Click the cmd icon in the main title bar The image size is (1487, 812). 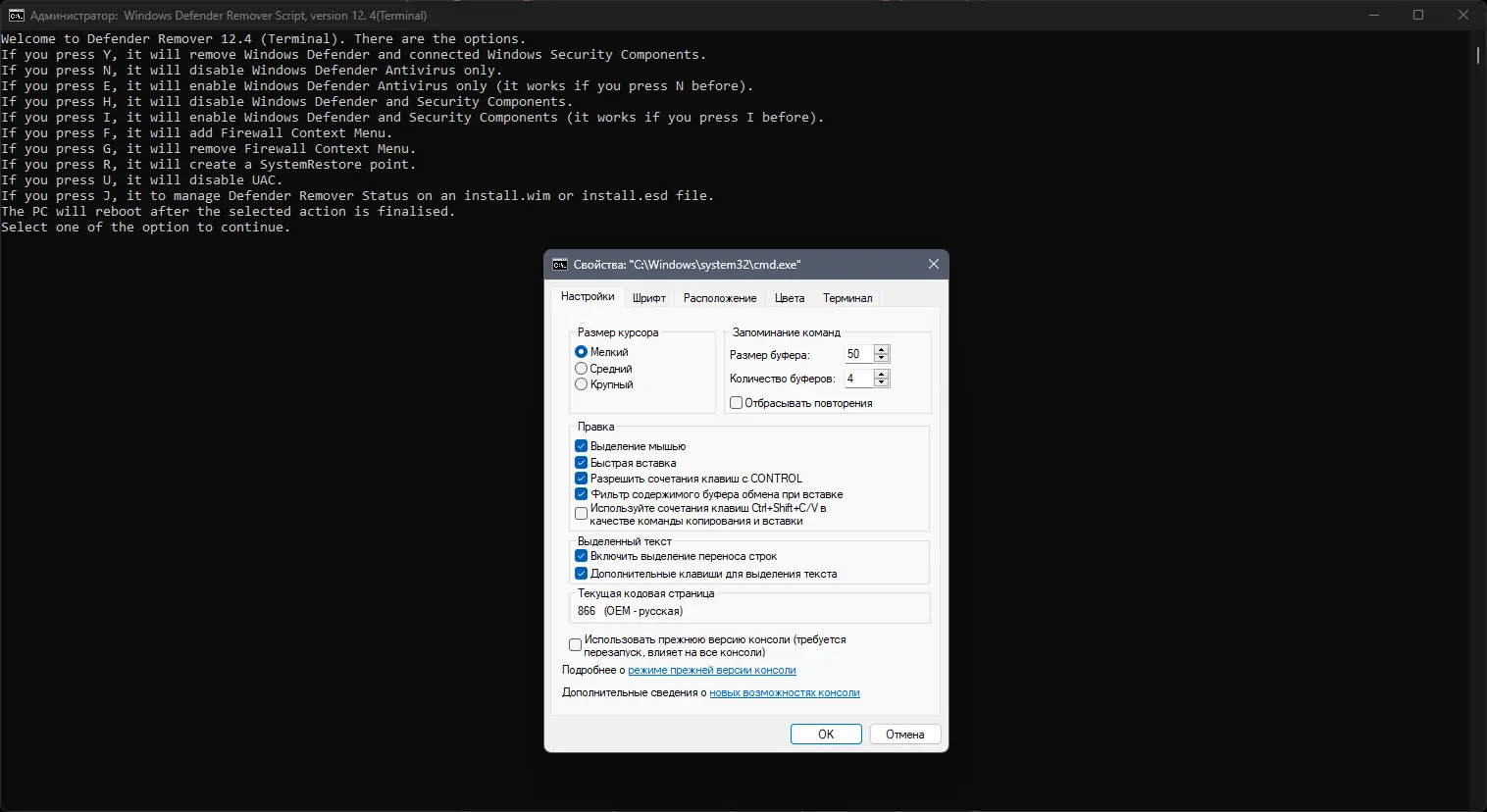[x=16, y=16]
